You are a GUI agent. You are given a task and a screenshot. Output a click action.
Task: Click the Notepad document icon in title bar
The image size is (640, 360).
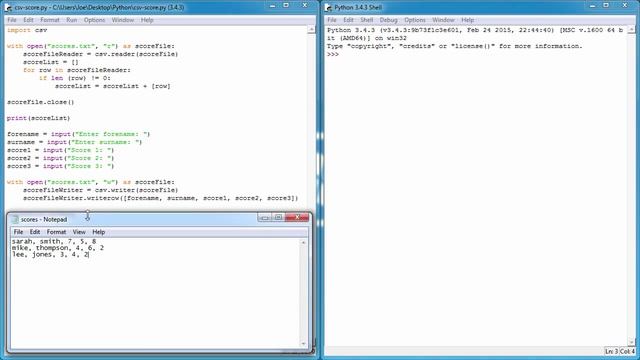tap(15, 220)
